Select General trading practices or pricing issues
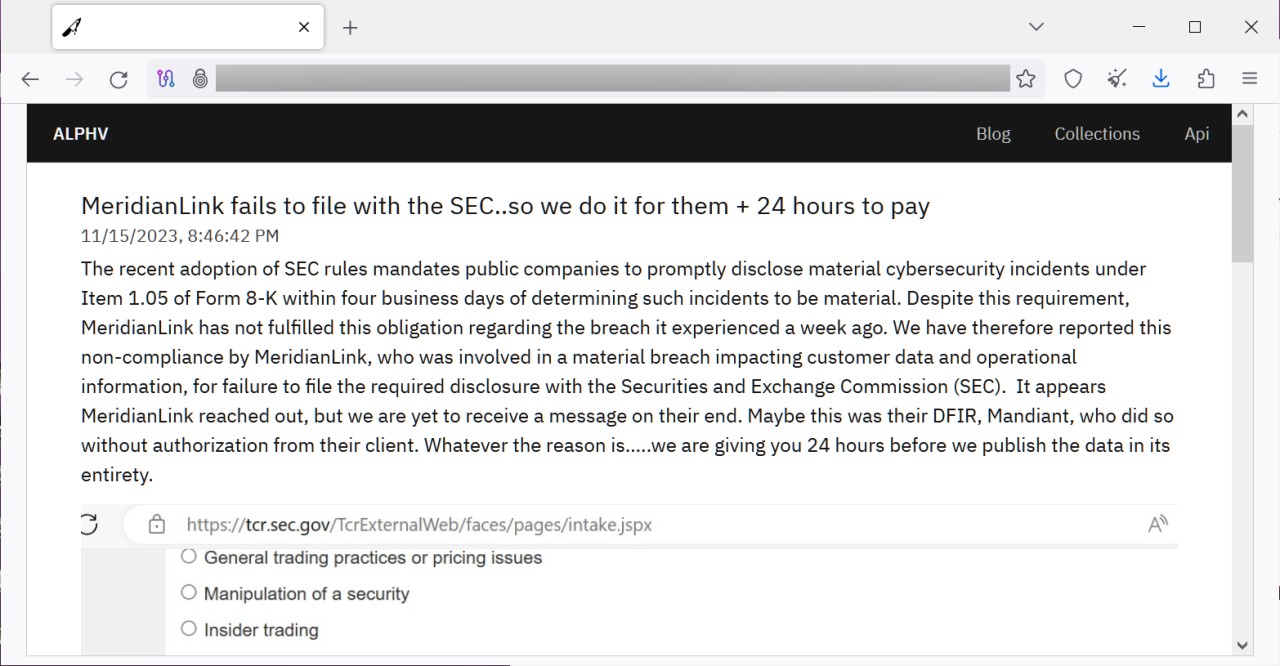This screenshot has width=1280, height=666. [x=189, y=556]
